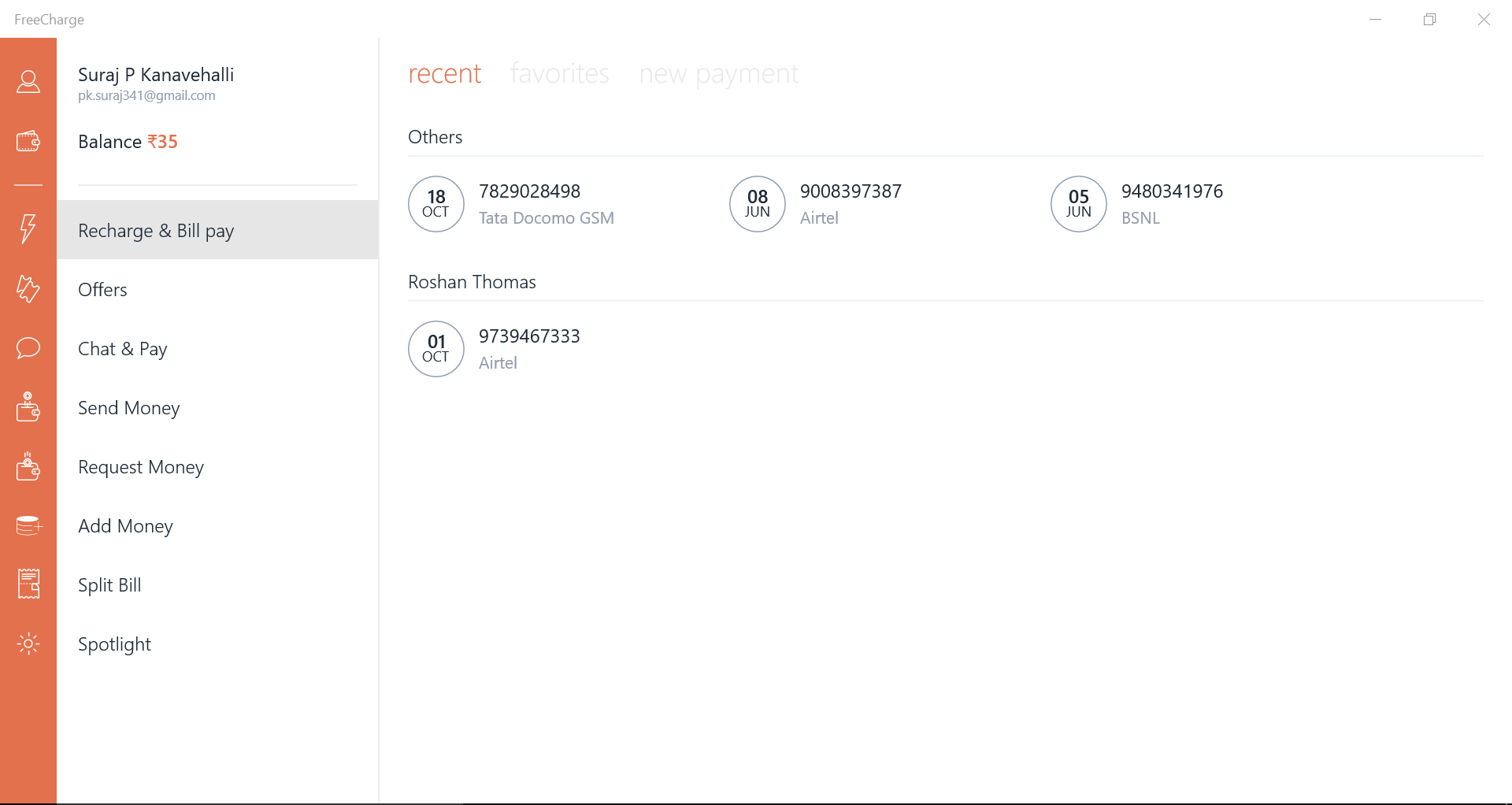The height and width of the screenshot is (805, 1512).
Task: Open the offers tag icon
Action: (28, 288)
